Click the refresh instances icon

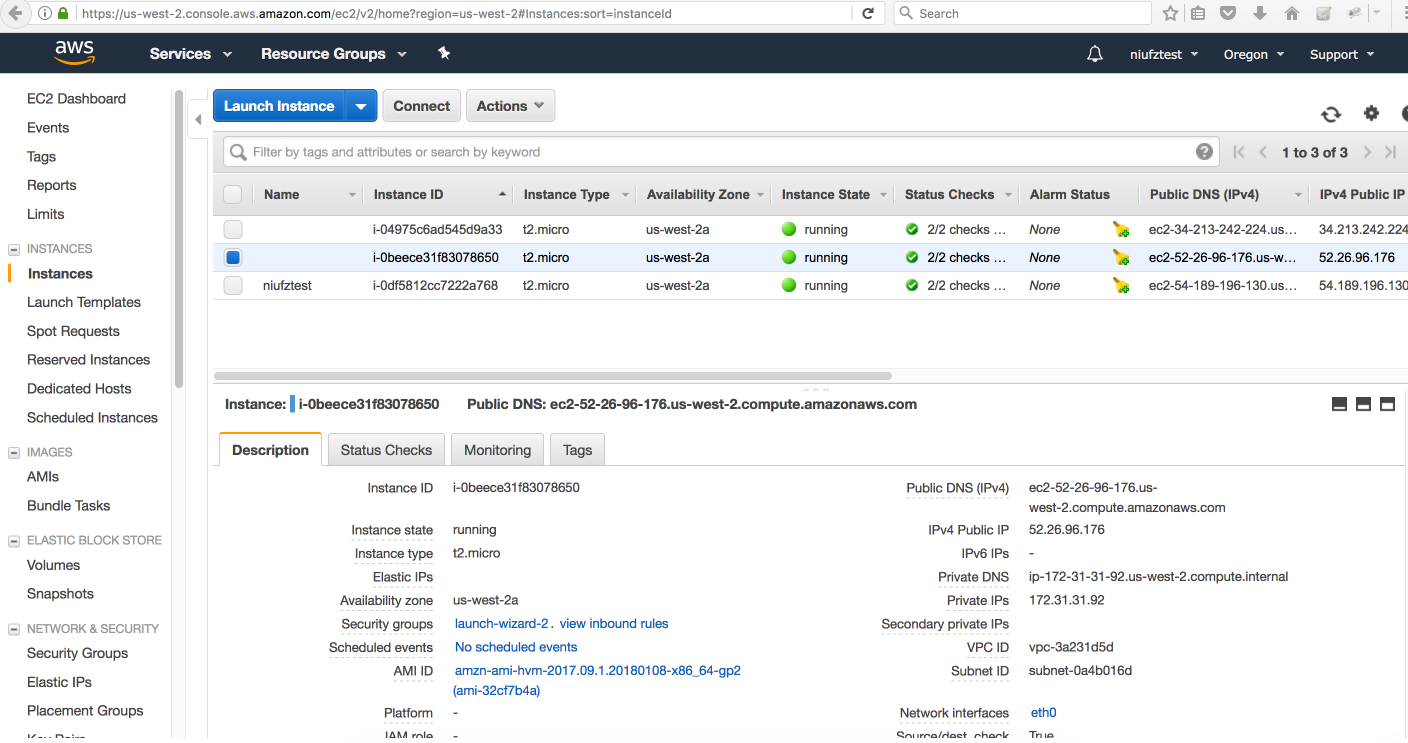(1331, 114)
